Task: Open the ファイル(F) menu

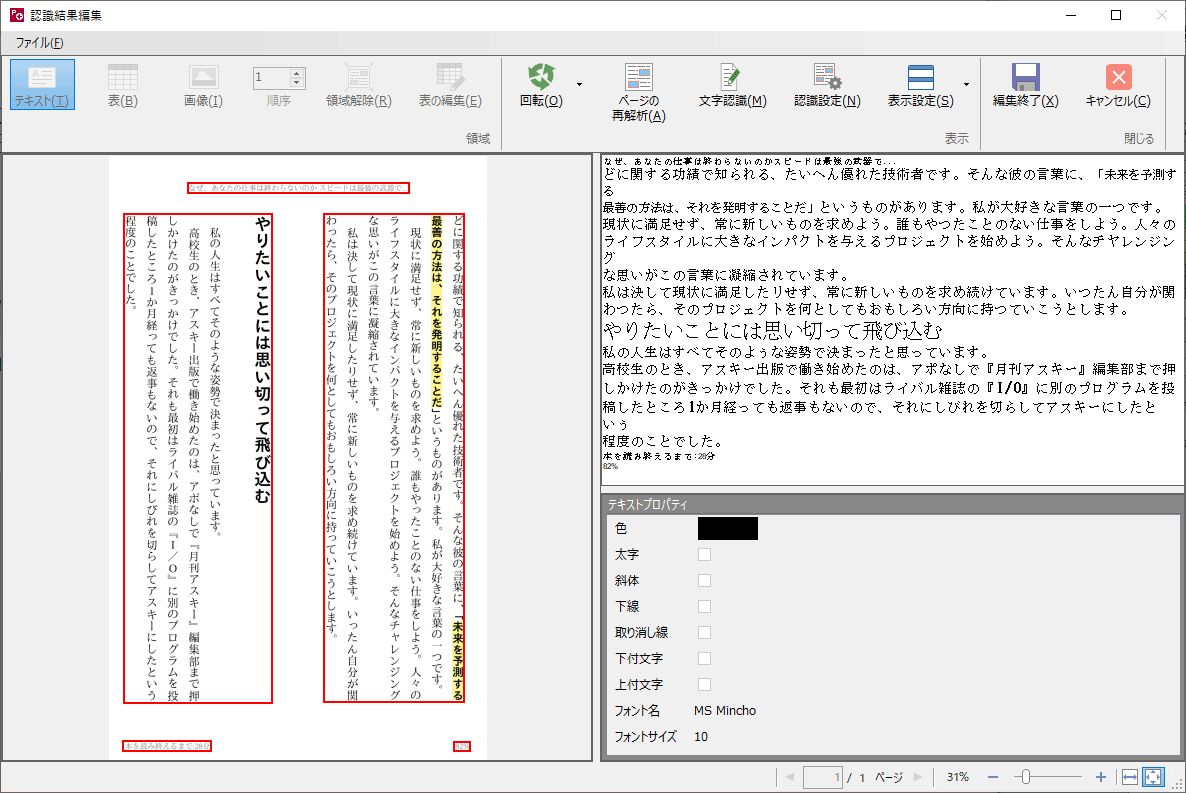Action: (39, 43)
